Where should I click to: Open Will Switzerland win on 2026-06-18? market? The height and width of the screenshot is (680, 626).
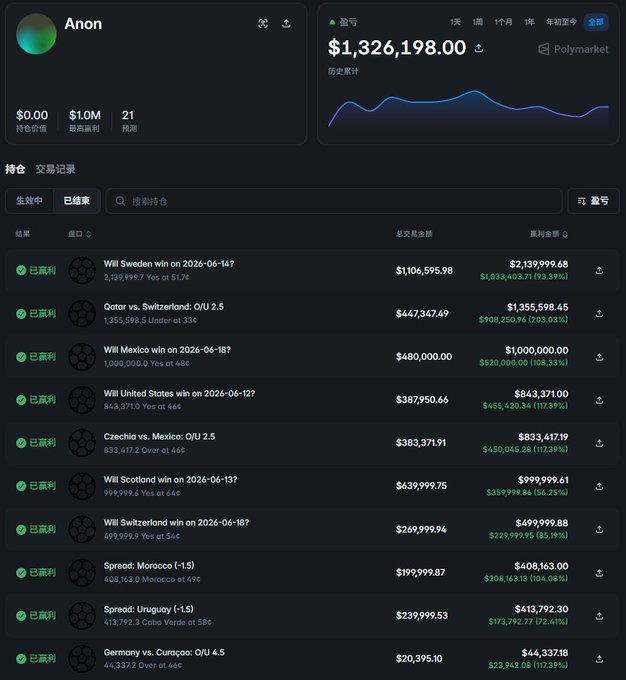tap(176, 523)
